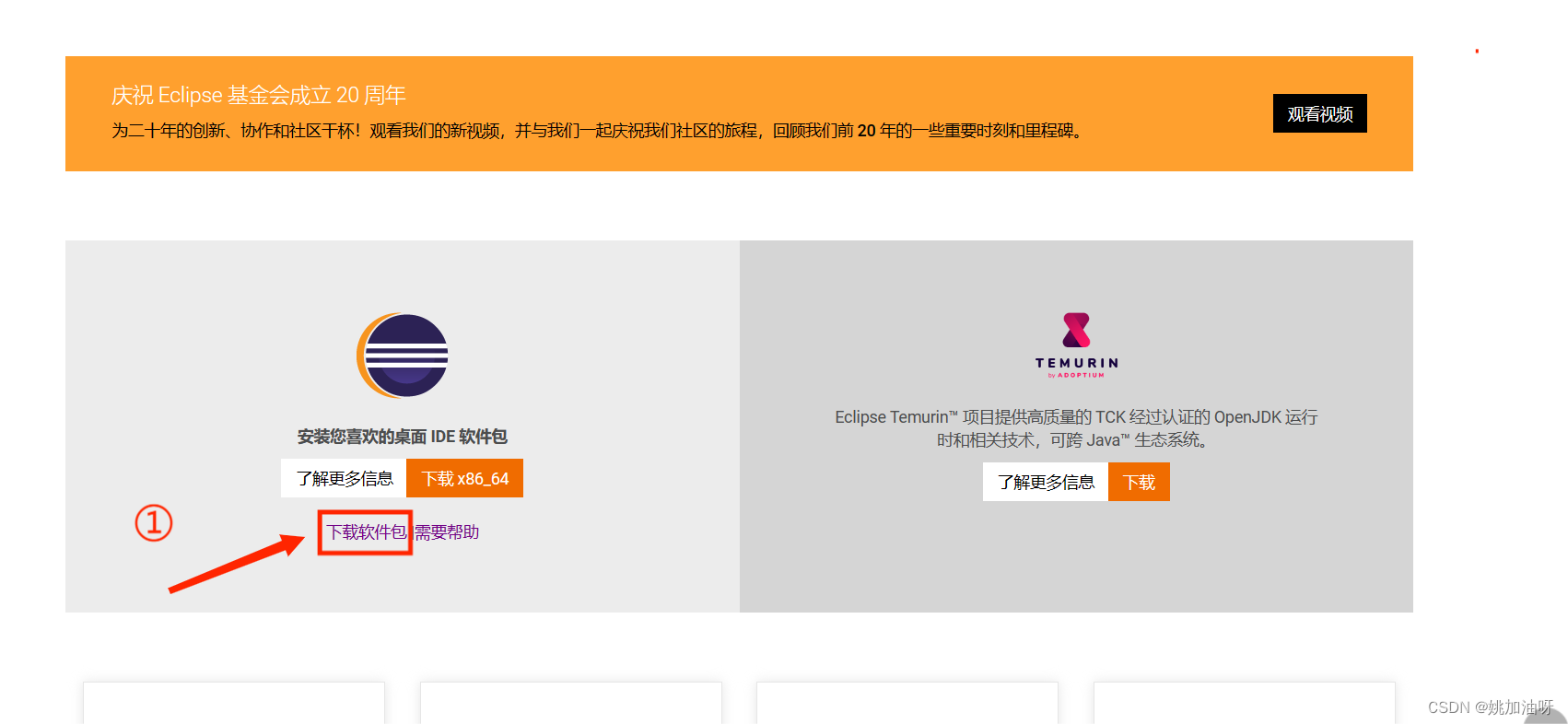Click the 观看视频 button in the banner
The height and width of the screenshot is (724, 1568).
click(x=1319, y=113)
